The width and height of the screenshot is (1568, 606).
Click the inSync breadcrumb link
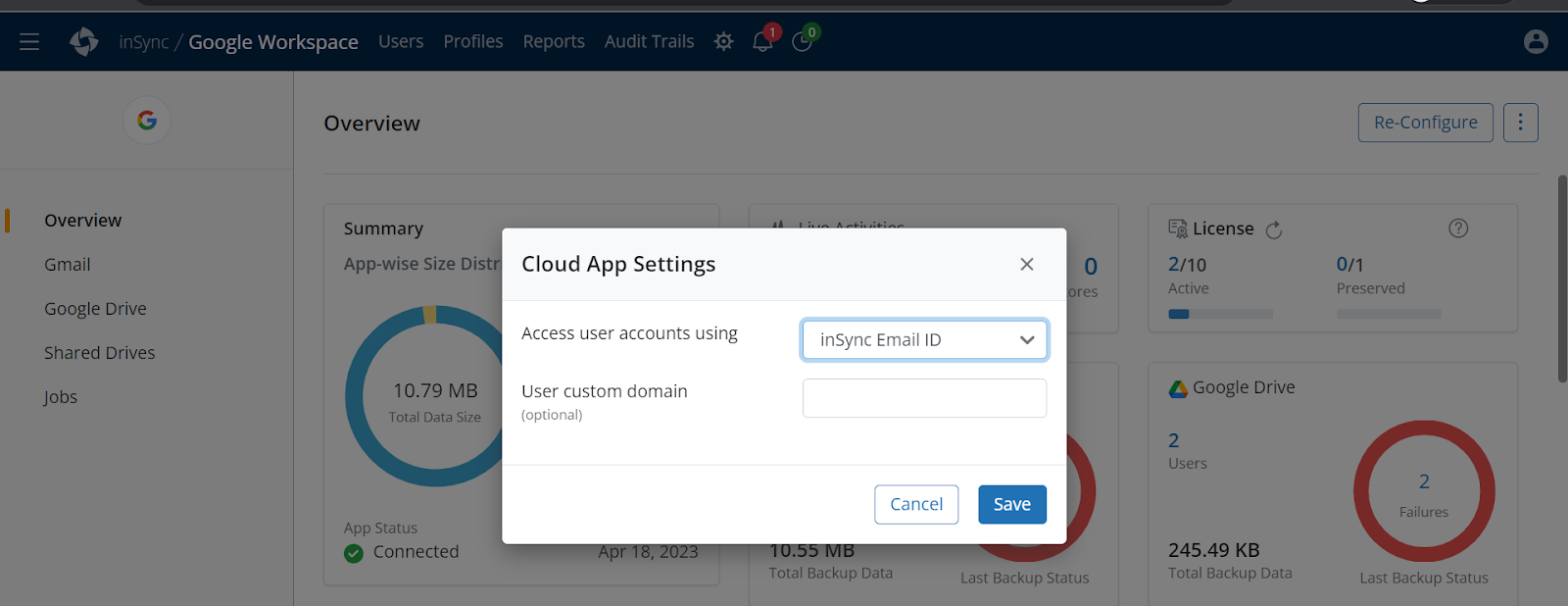144,41
